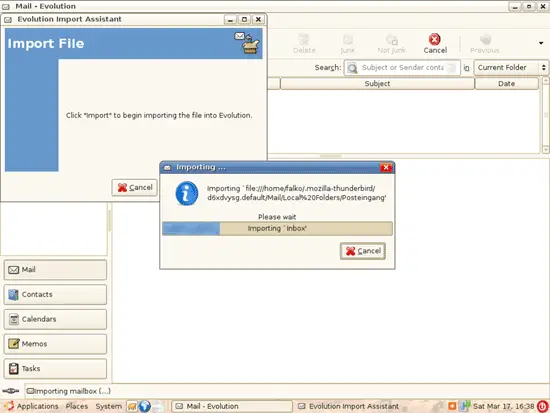Click the search magnifier icon
Viewport: 550px width, 413px height.
pyautogui.click(x=352, y=68)
